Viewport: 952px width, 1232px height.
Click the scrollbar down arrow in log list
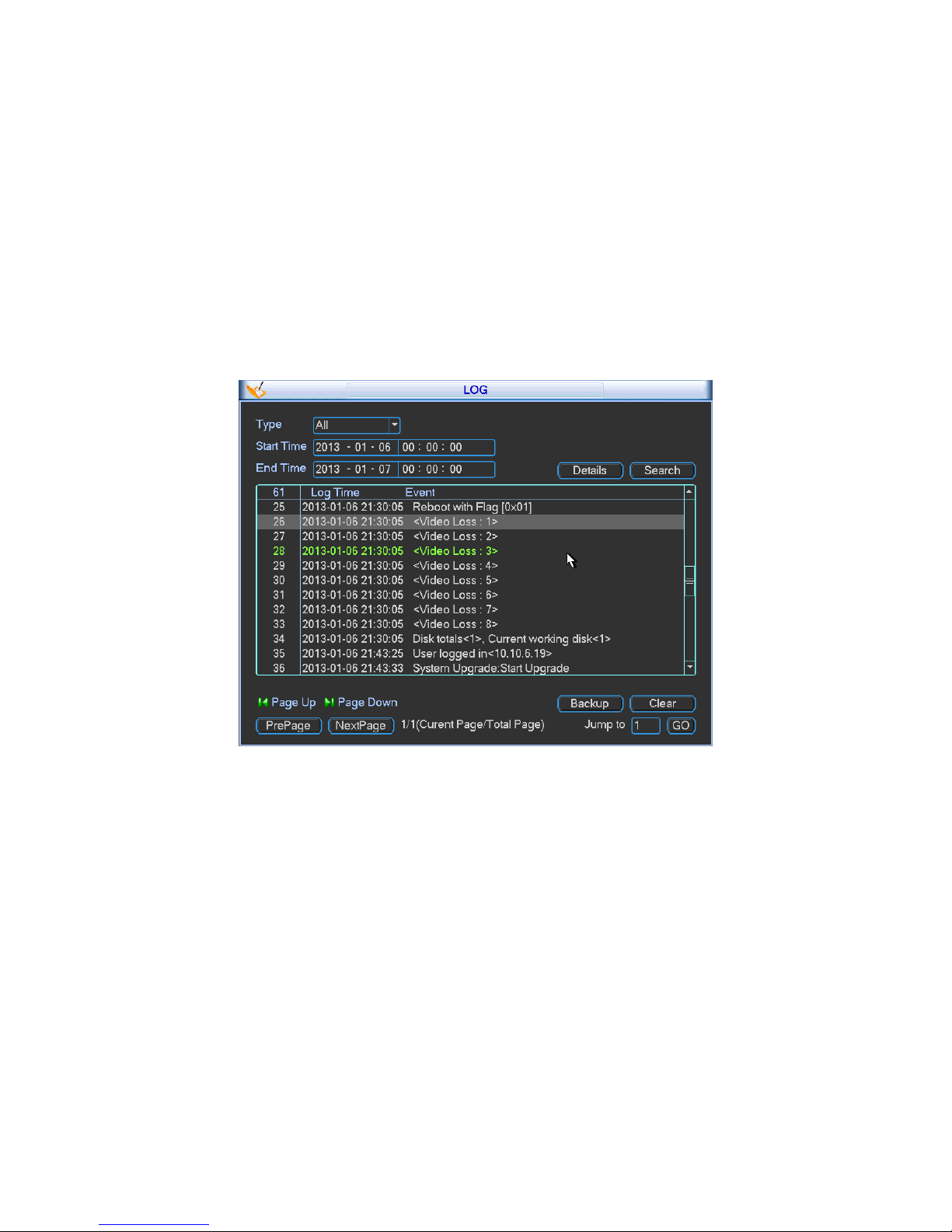[689, 668]
